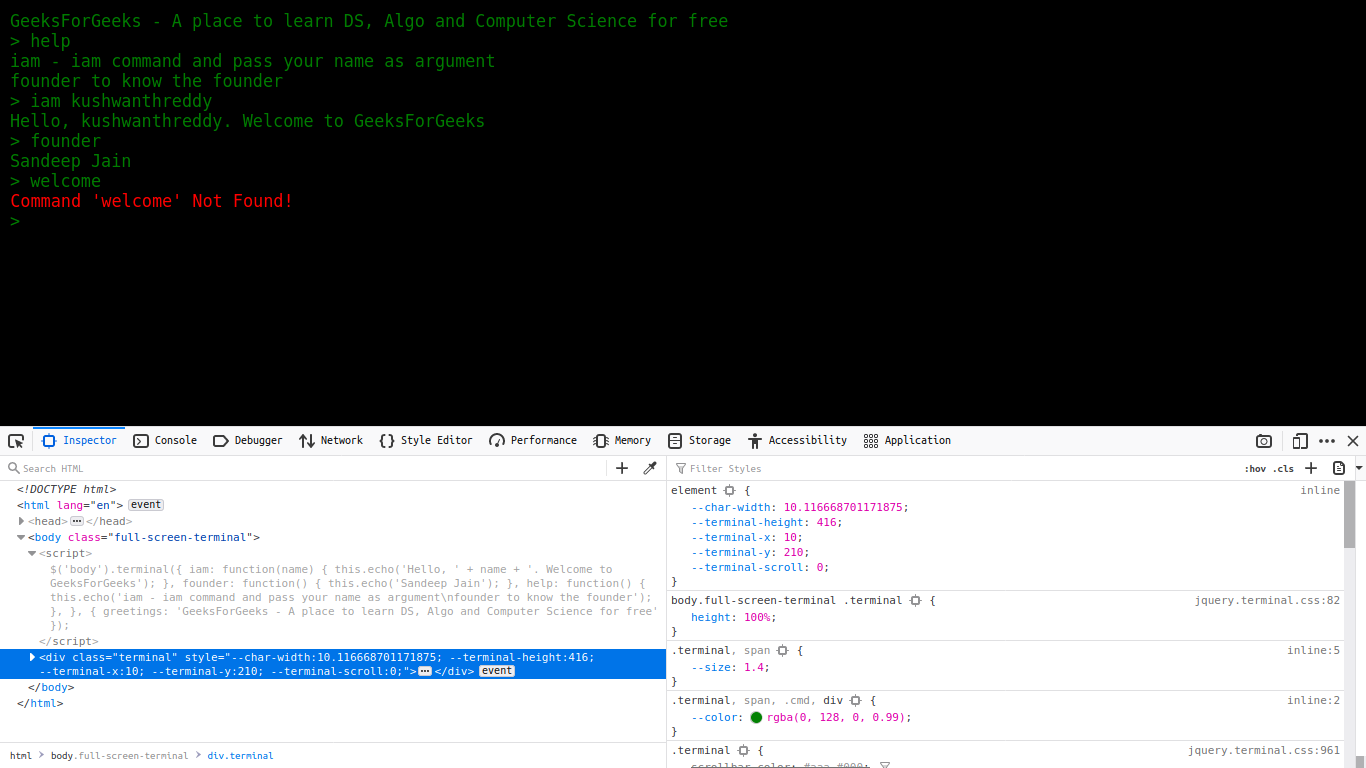
Task: Click the GeeksForGeeks greeting line in terminal
Action: 369,21
